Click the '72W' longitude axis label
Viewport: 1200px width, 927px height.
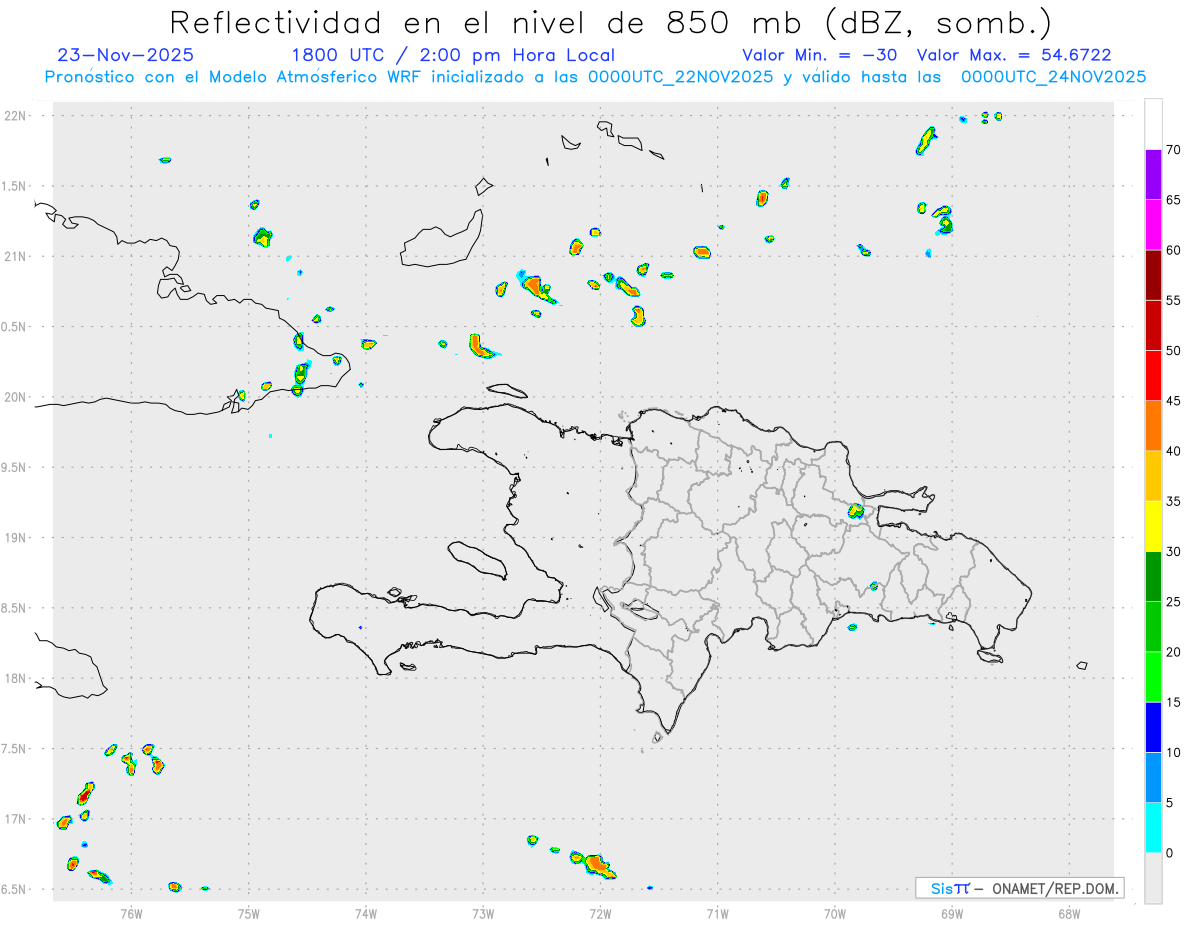[600, 913]
